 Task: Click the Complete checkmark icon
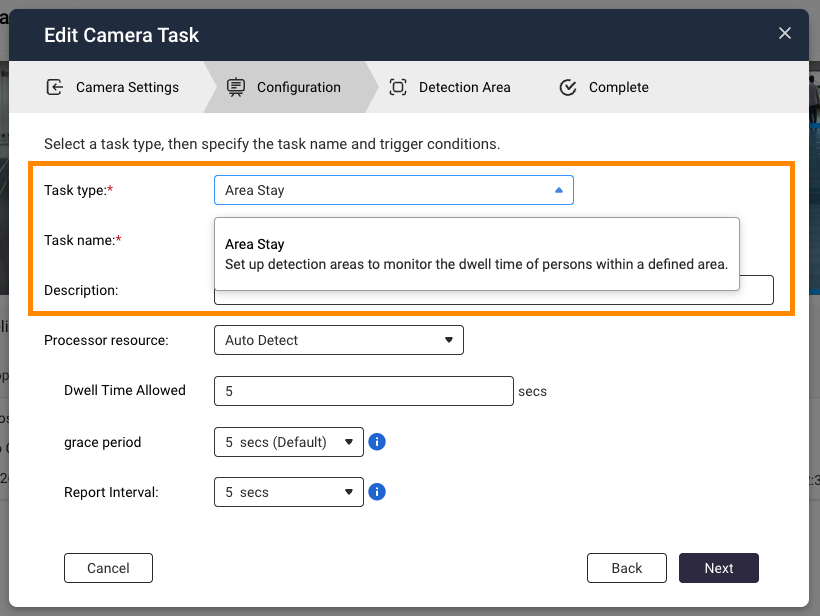click(x=567, y=87)
